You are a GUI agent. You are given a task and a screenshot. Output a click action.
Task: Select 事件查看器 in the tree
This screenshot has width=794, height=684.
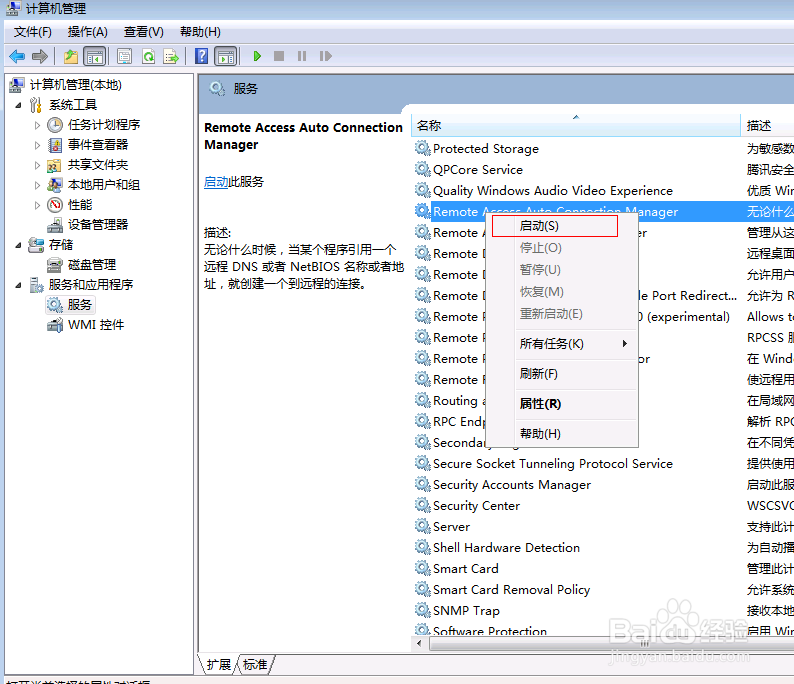pos(98,145)
